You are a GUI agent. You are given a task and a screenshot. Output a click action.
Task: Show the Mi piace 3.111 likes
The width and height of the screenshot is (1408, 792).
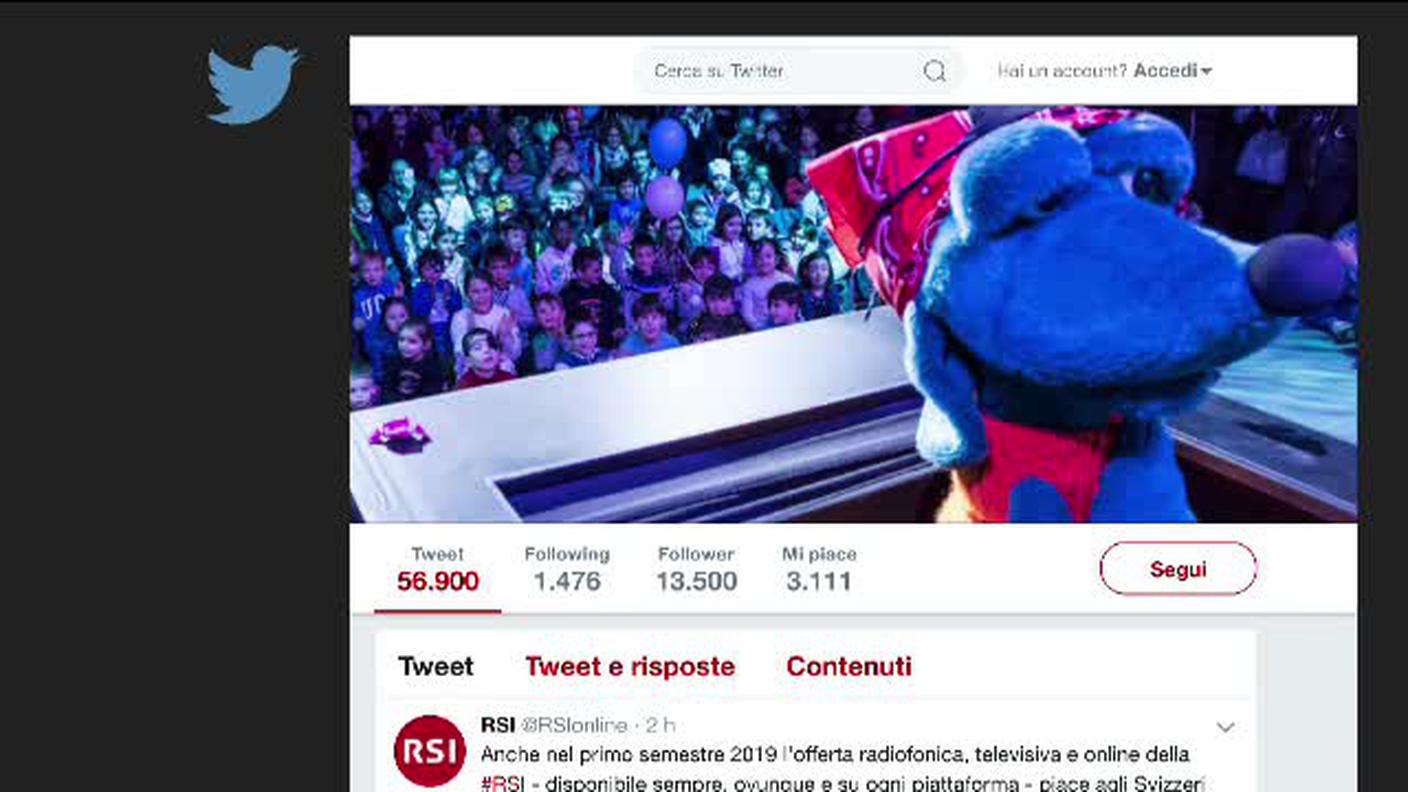819,569
